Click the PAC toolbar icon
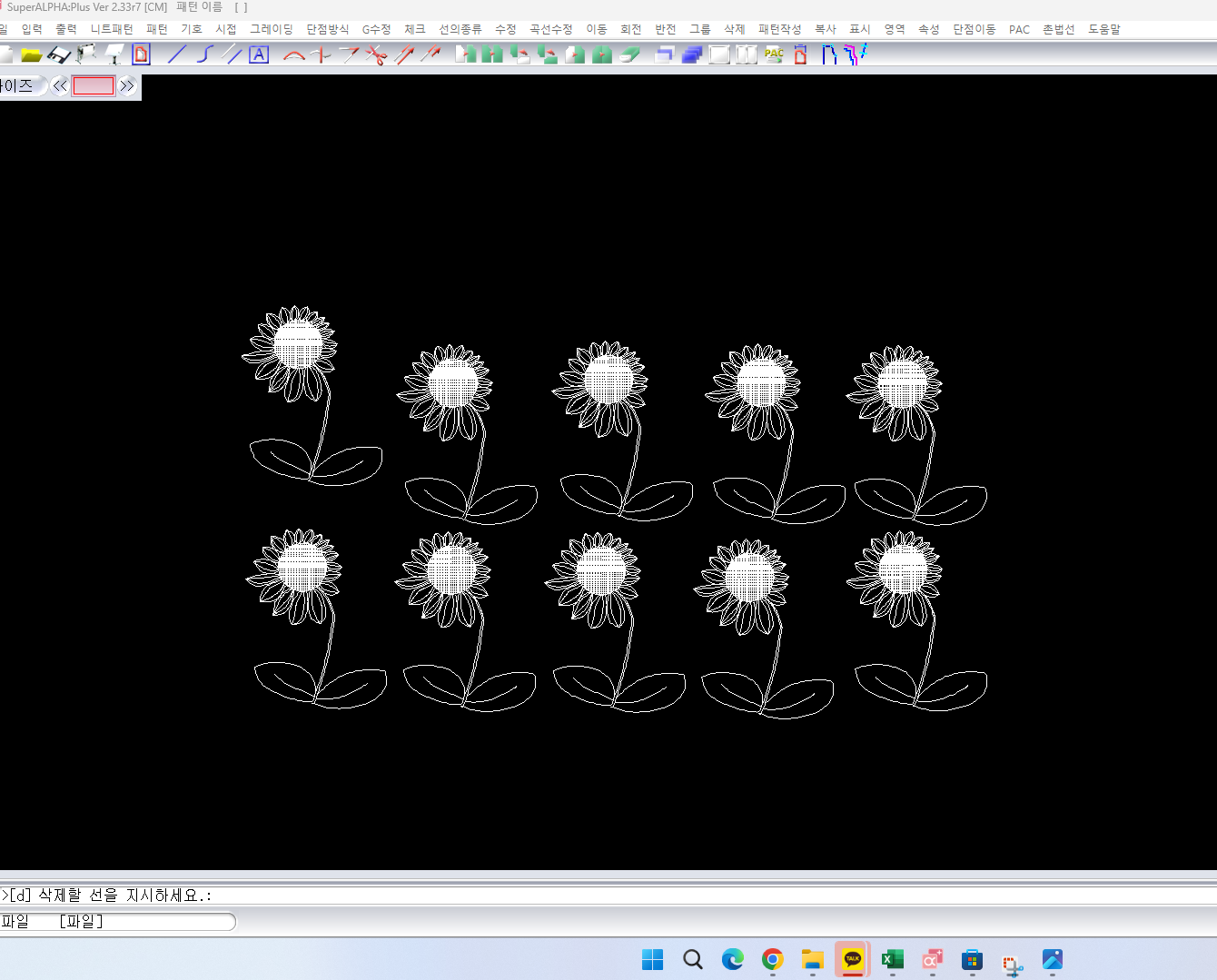1217x980 pixels. click(x=774, y=54)
